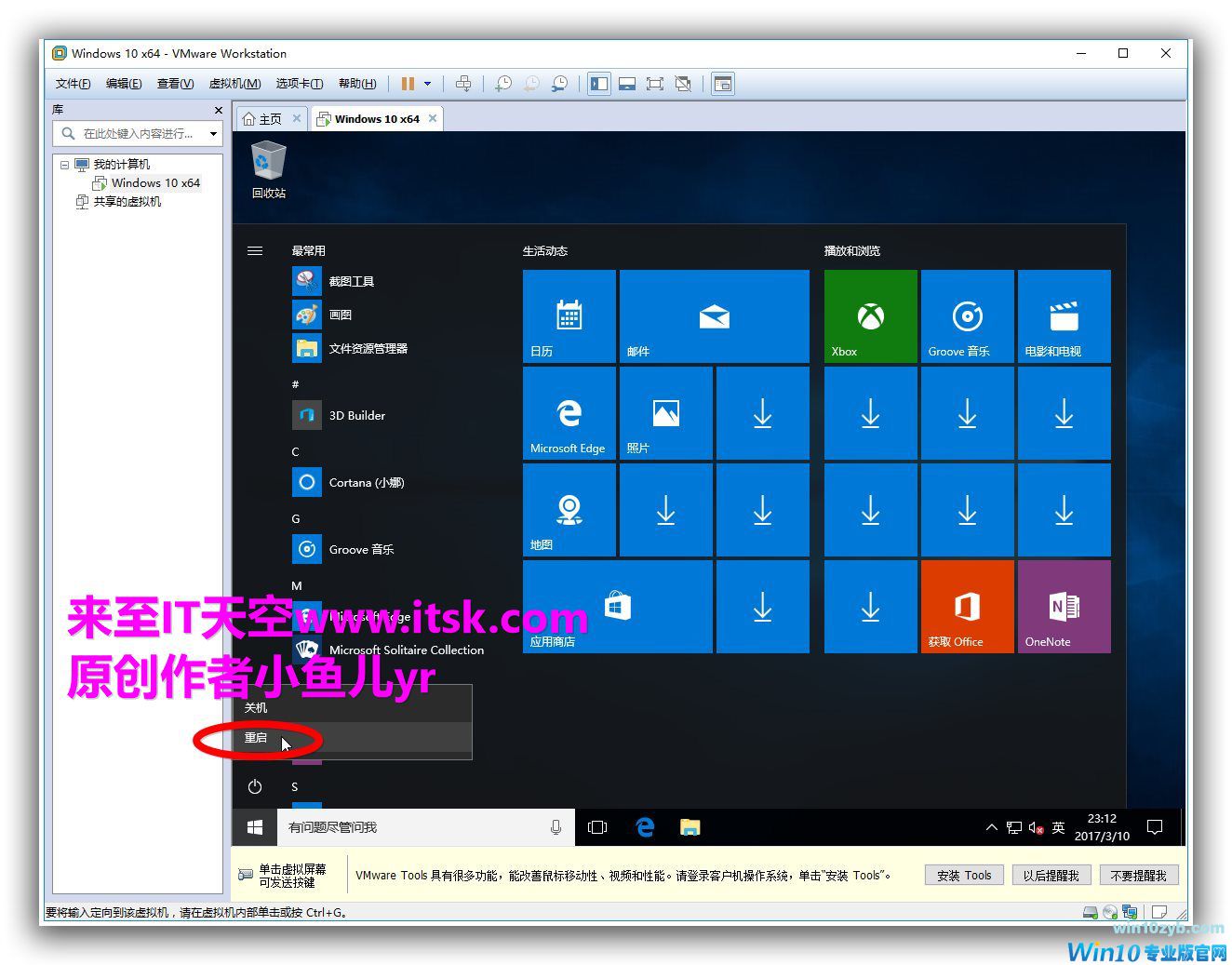Screen dimensions: 1232x965
Task: Choose 关机 in the power menu
Action: coord(353,707)
